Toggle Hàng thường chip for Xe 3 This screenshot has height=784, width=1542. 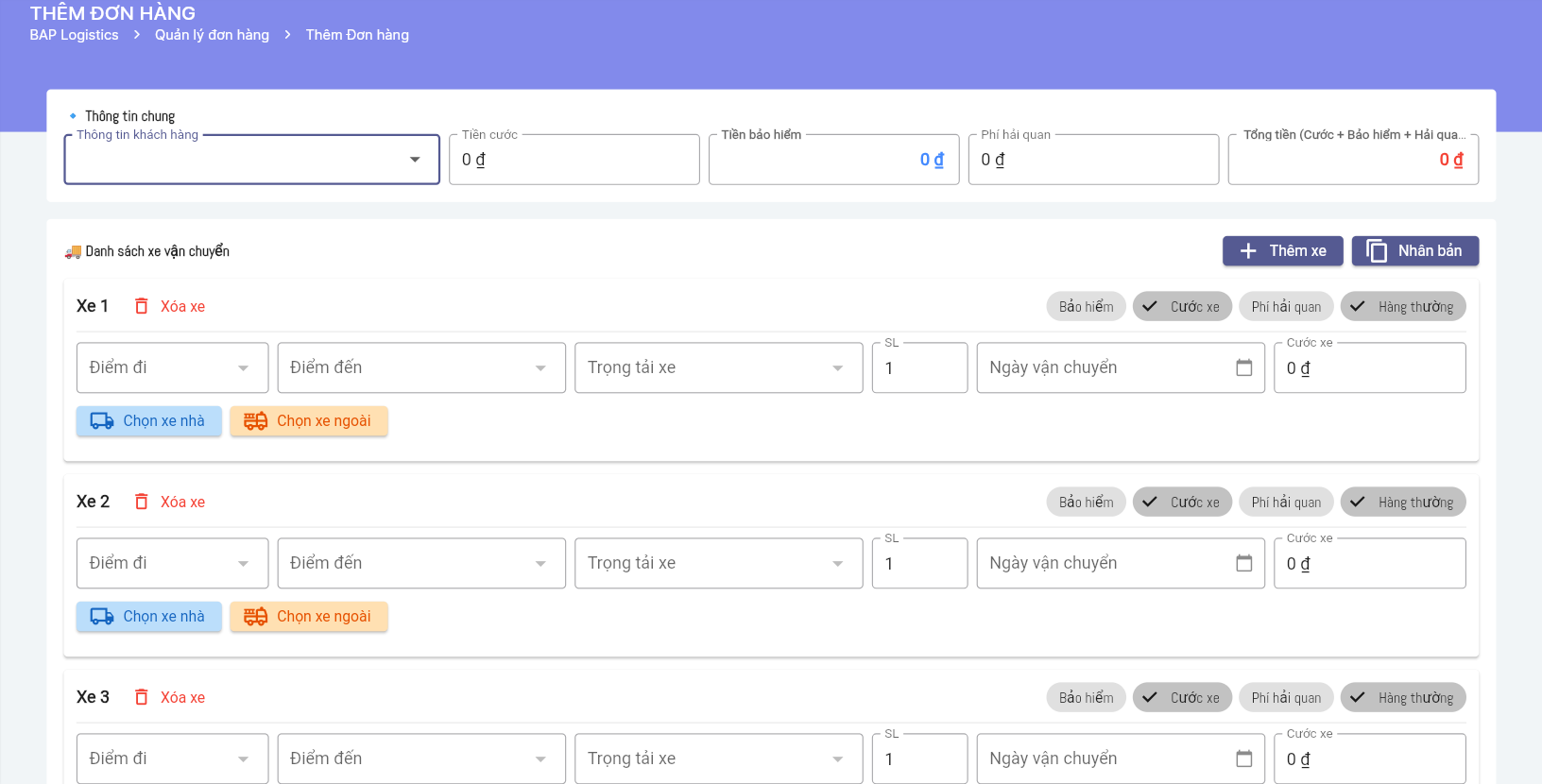click(1403, 698)
